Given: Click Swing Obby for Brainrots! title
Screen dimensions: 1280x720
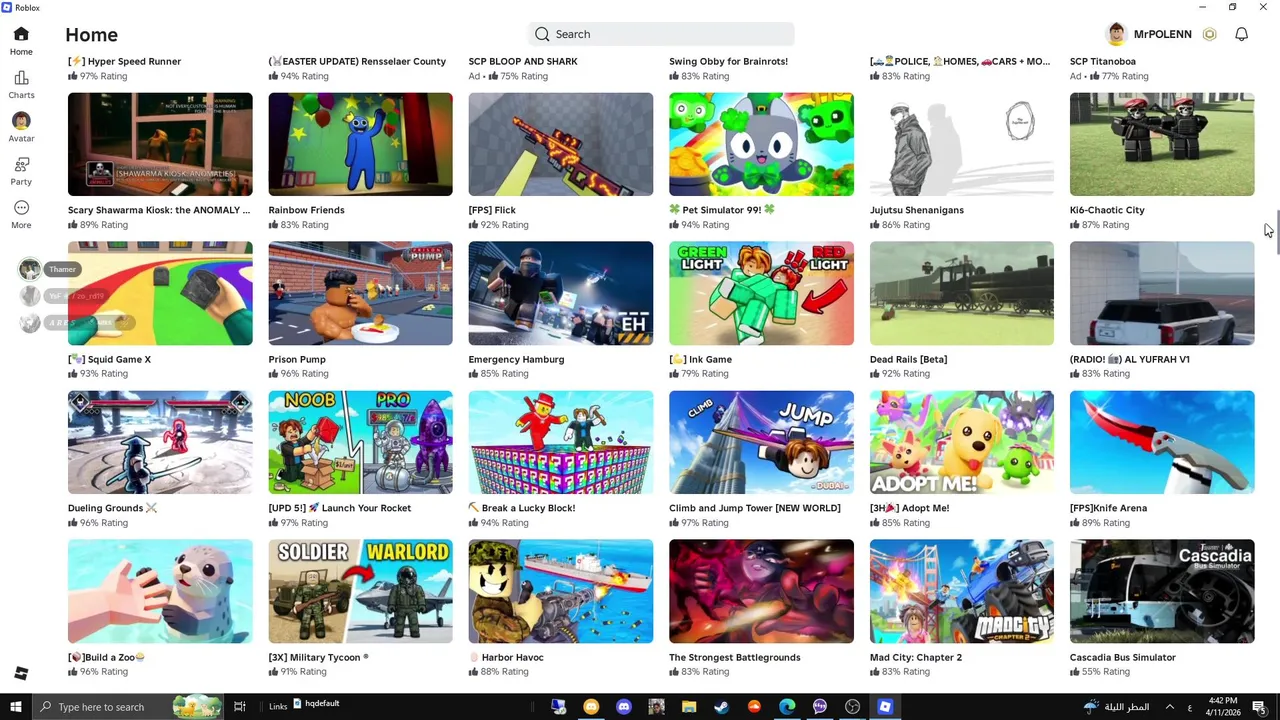Looking at the screenshot, I should [729, 61].
